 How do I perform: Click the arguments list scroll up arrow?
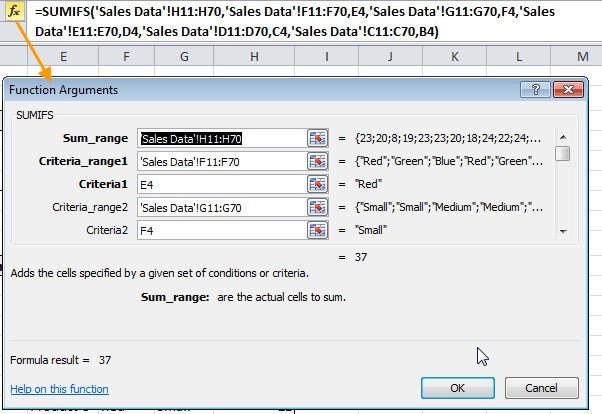click(x=563, y=136)
